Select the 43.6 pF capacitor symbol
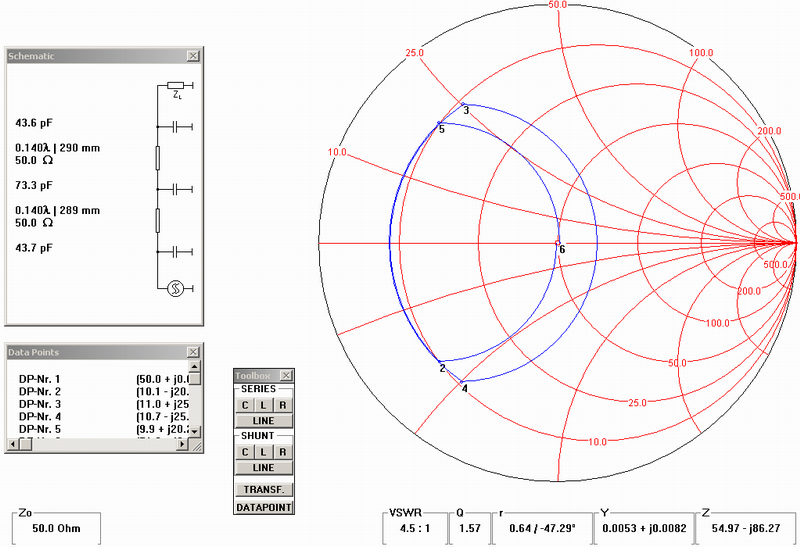Screen dimensions: 800x547 click(x=175, y=127)
